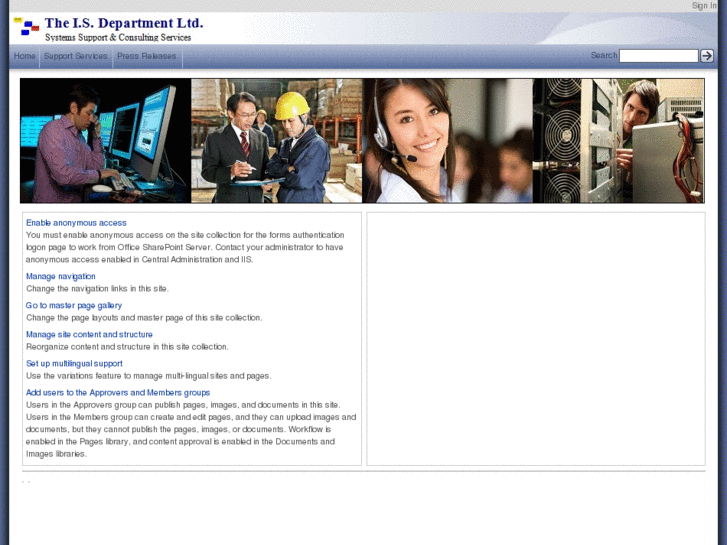The image size is (727, 545).
Task: Click 'Change the navigation links in this site.' text
Action: [97, 289]
